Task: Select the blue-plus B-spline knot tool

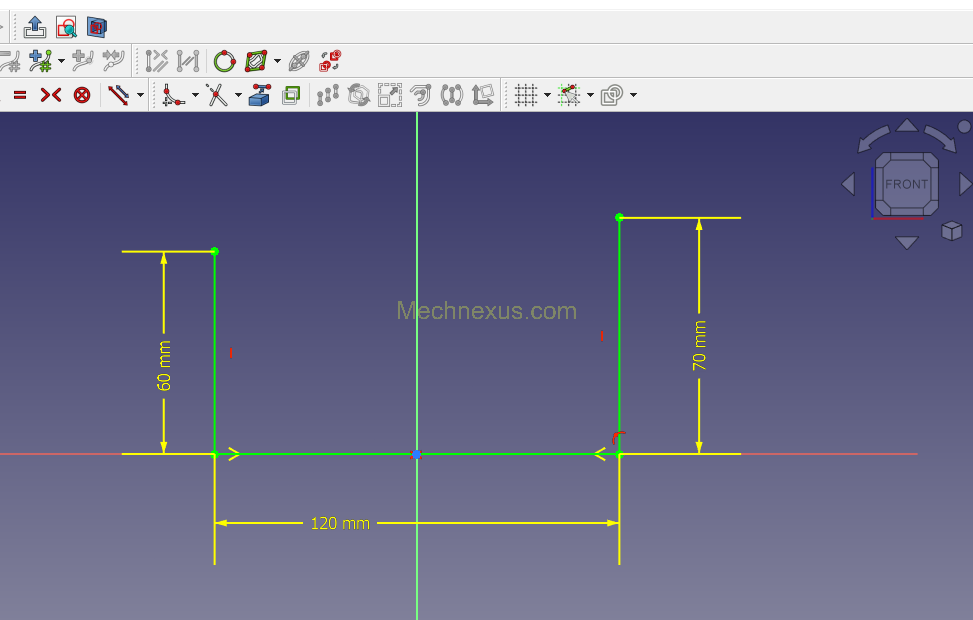Action: 41,61
